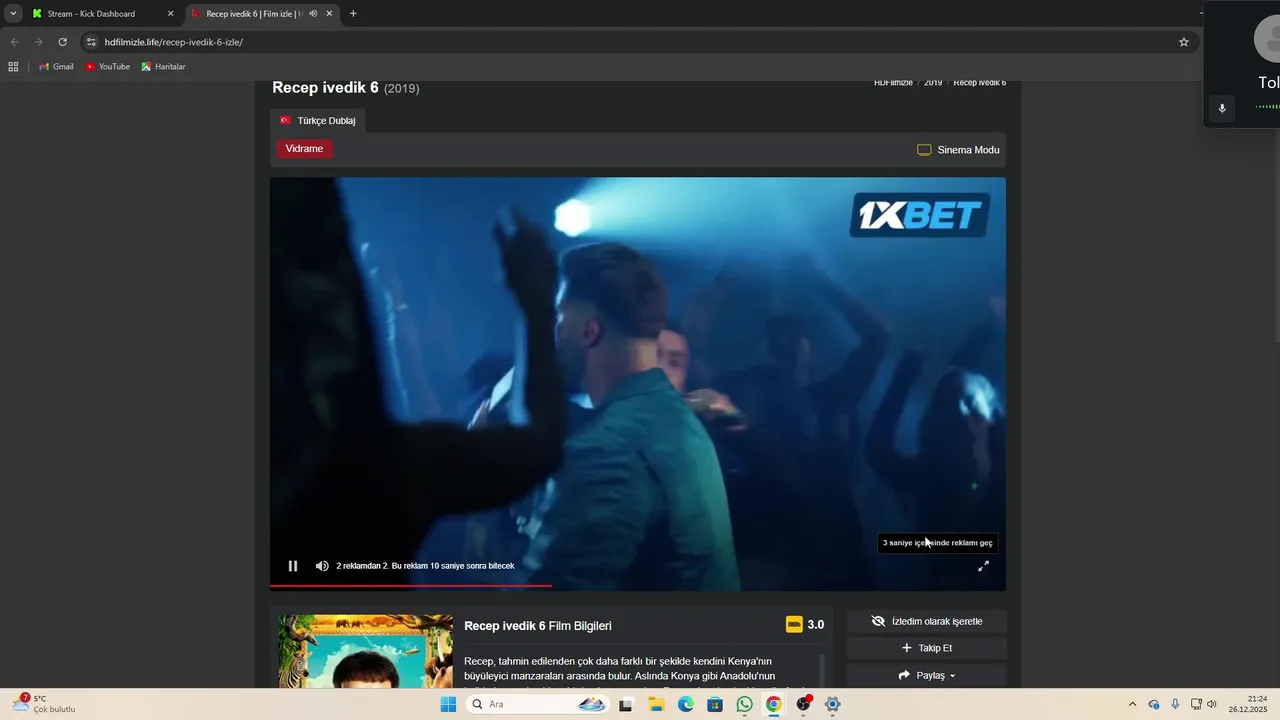Enter fullscreen in the video player

click(x=983, y=566)
